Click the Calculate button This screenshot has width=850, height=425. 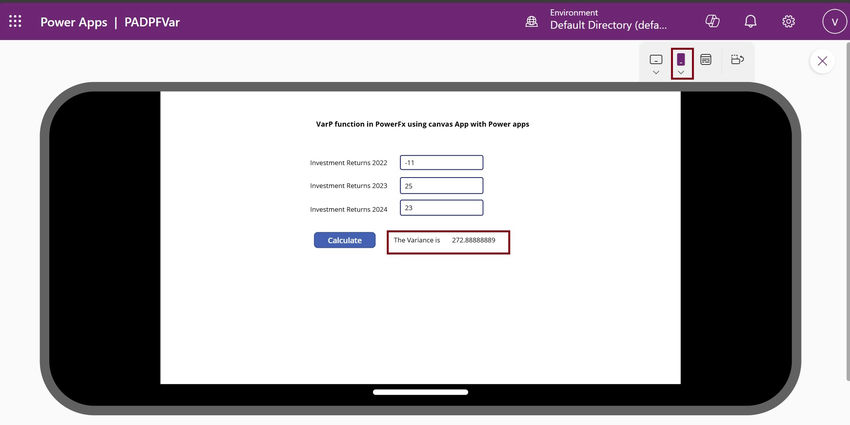(345, 240)
